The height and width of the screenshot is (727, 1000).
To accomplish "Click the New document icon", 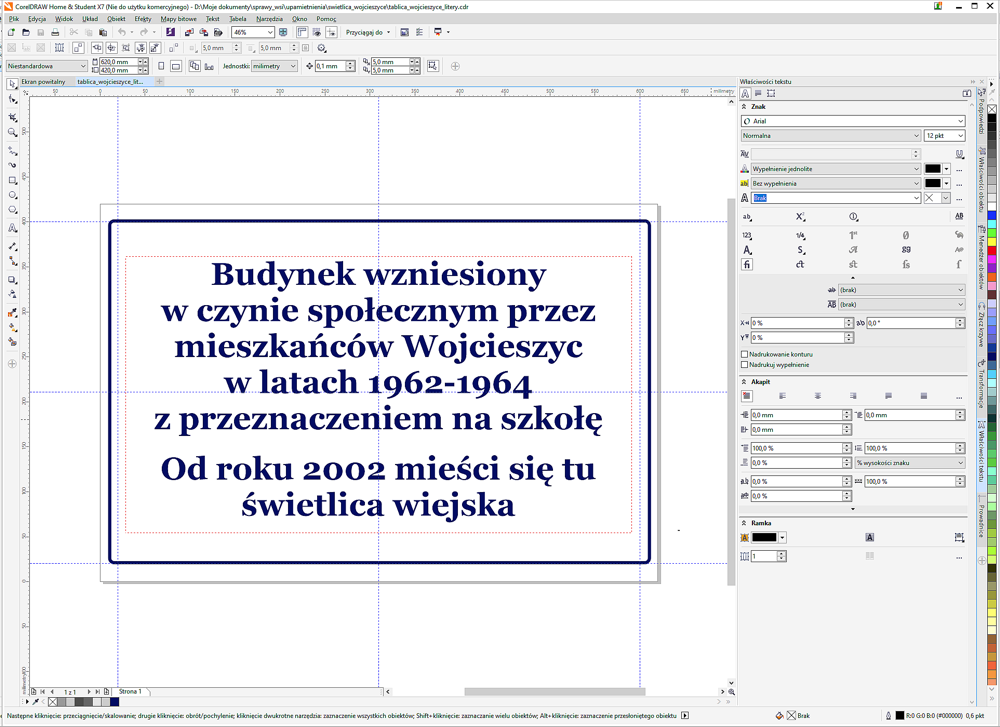I will (x=11, y=32).
